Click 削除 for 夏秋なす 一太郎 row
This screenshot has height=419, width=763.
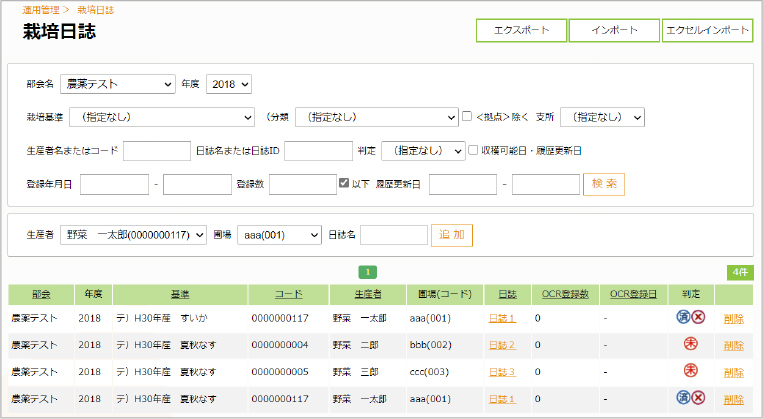733,400
